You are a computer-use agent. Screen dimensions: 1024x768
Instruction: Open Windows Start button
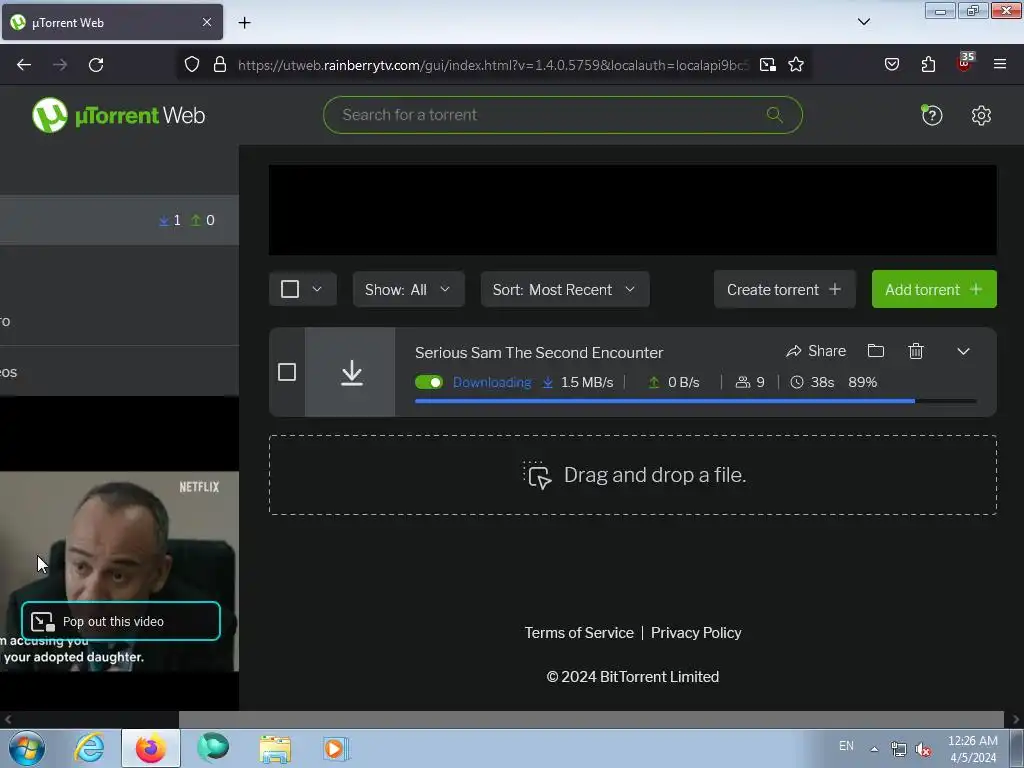click(x=27, y=748)
